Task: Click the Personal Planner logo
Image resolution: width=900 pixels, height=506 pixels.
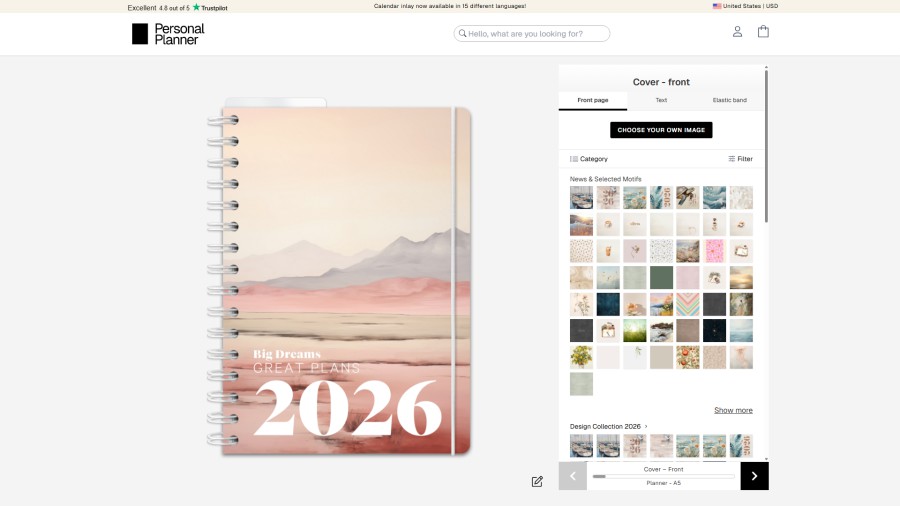Action: tap(168, 34)
